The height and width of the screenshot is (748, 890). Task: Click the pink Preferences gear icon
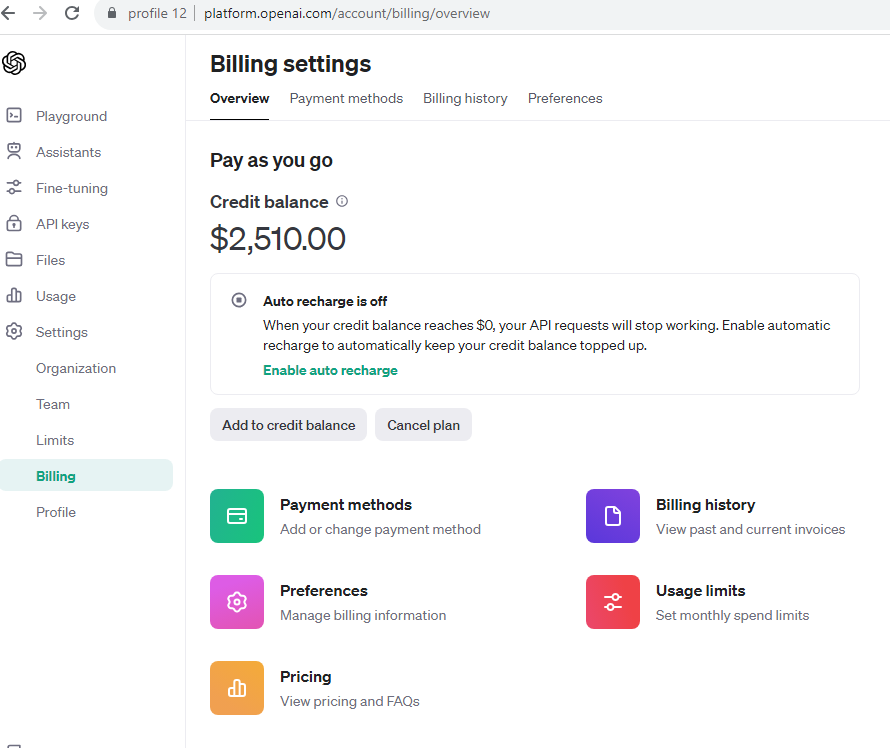(237, 602)
